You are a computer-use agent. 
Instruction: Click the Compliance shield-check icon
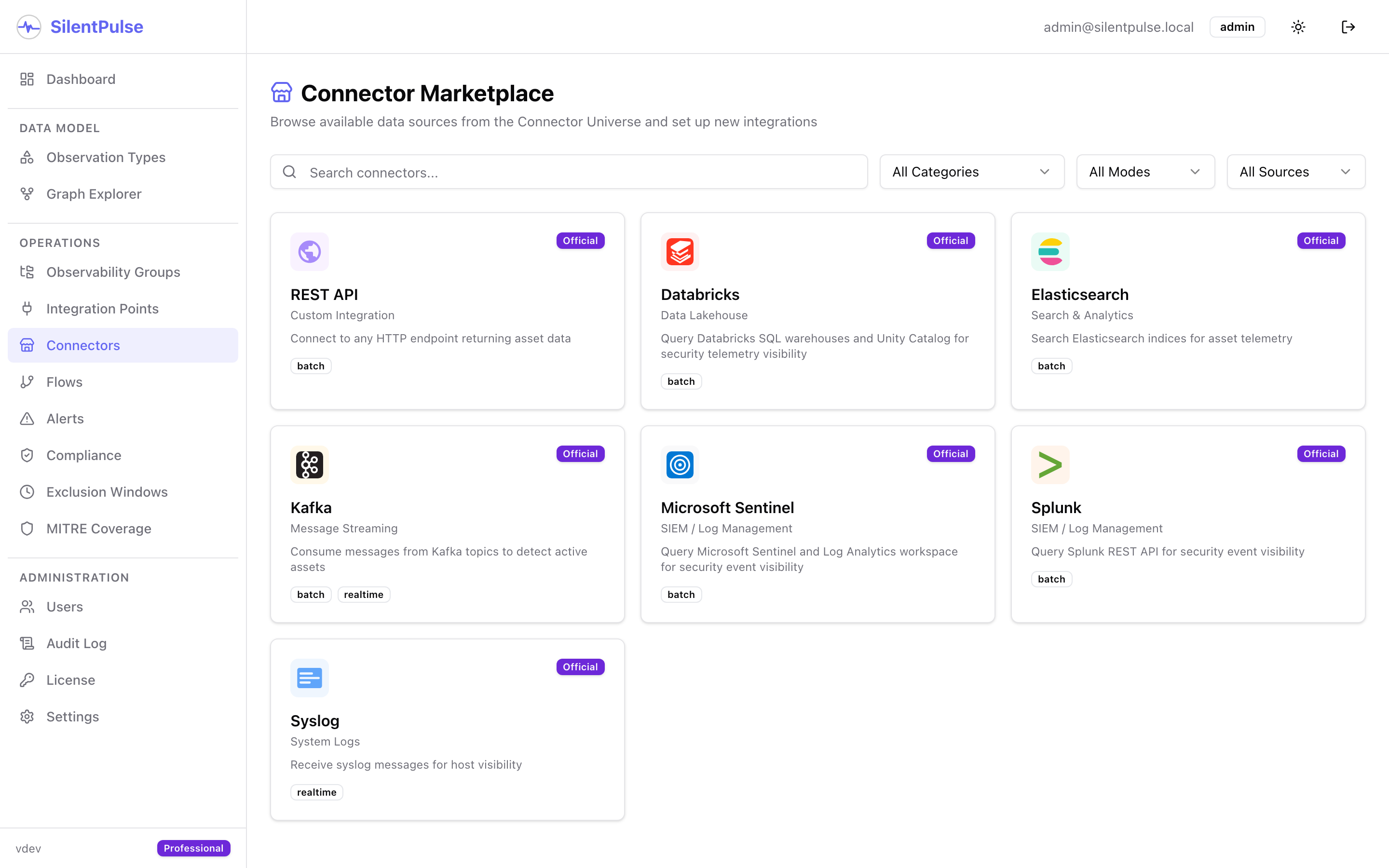pyautogui.click(x=27, y=455)
